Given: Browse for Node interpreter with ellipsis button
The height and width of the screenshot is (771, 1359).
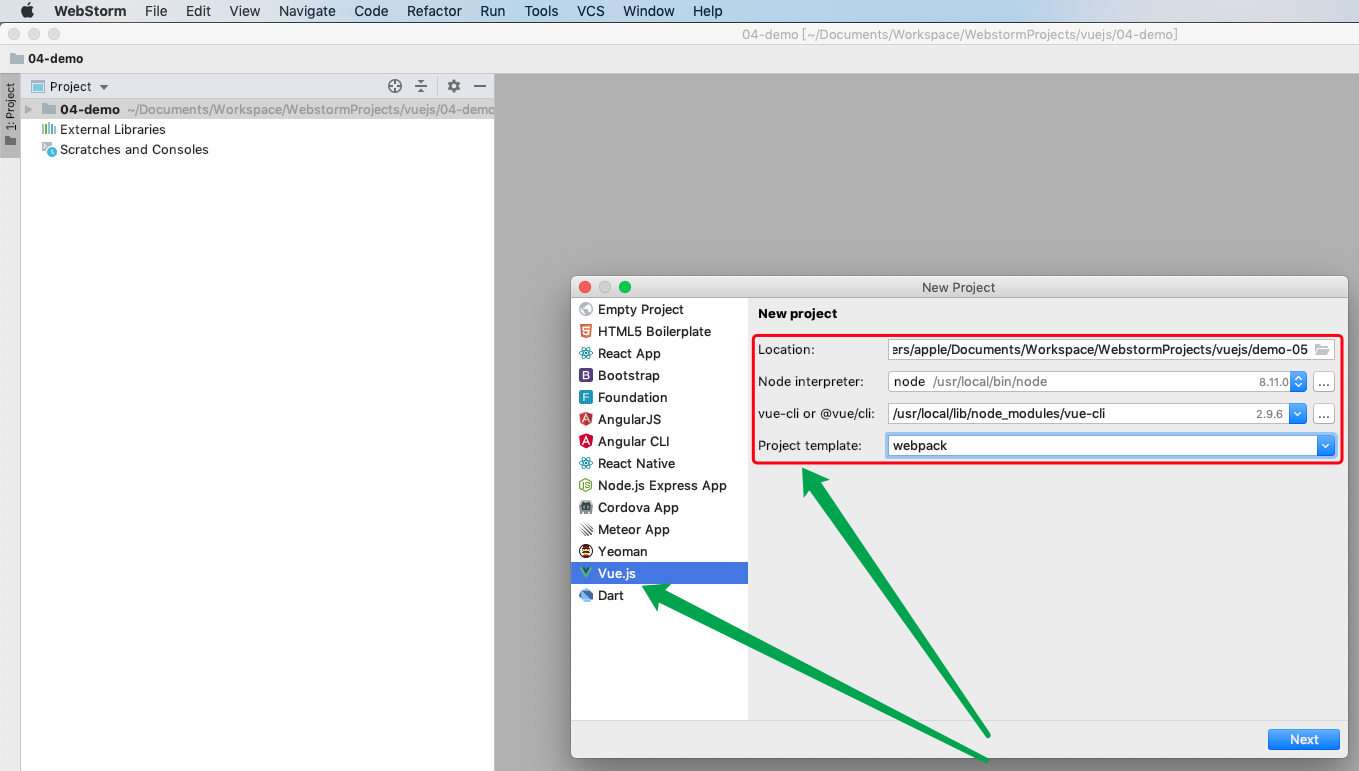Looking at the screenshot, I should 1324,381.
